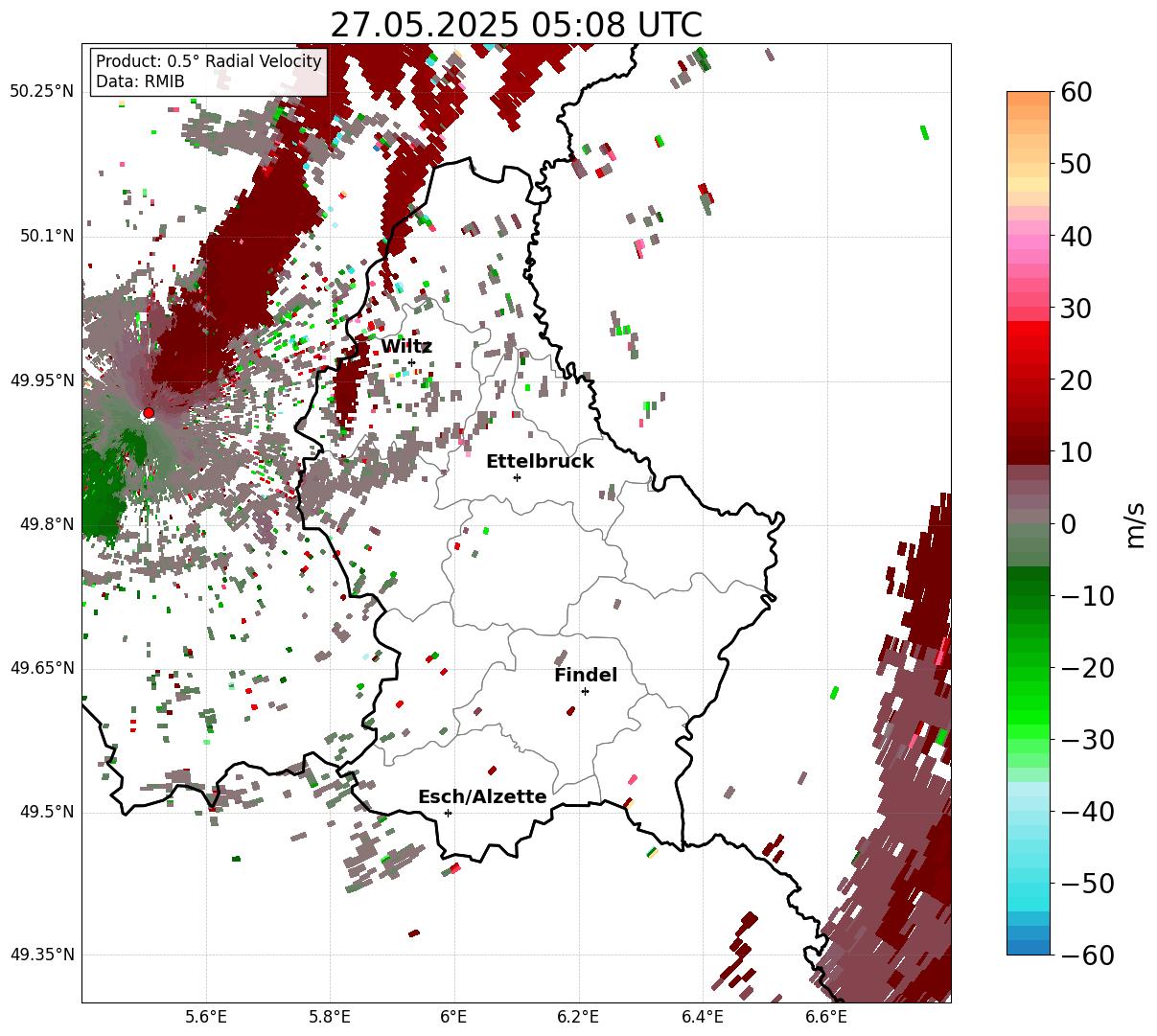Screen dimensions: 1157x1036
Task: Click the colorbar value 0
Action: (x=1068, y=523)
